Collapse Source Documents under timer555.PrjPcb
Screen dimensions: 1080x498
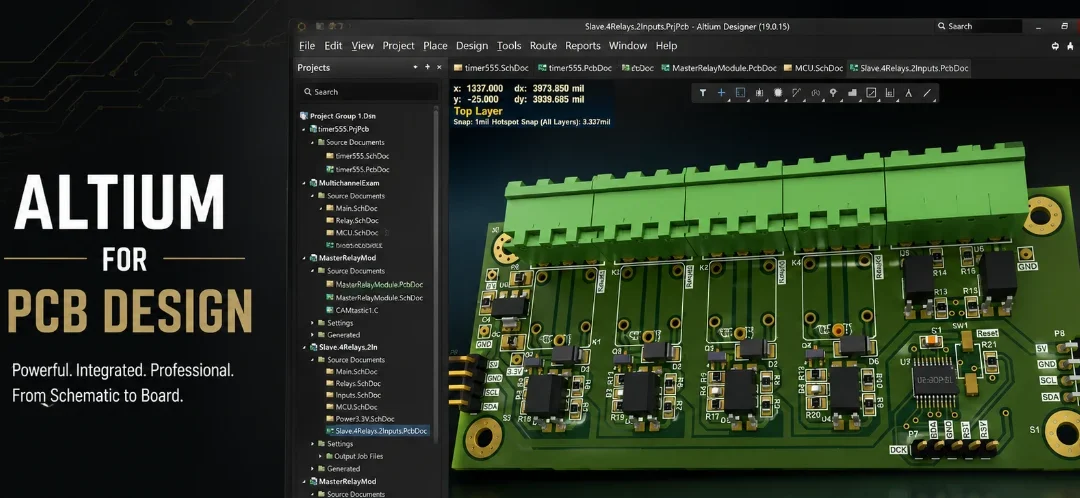[x=312, y=143]
